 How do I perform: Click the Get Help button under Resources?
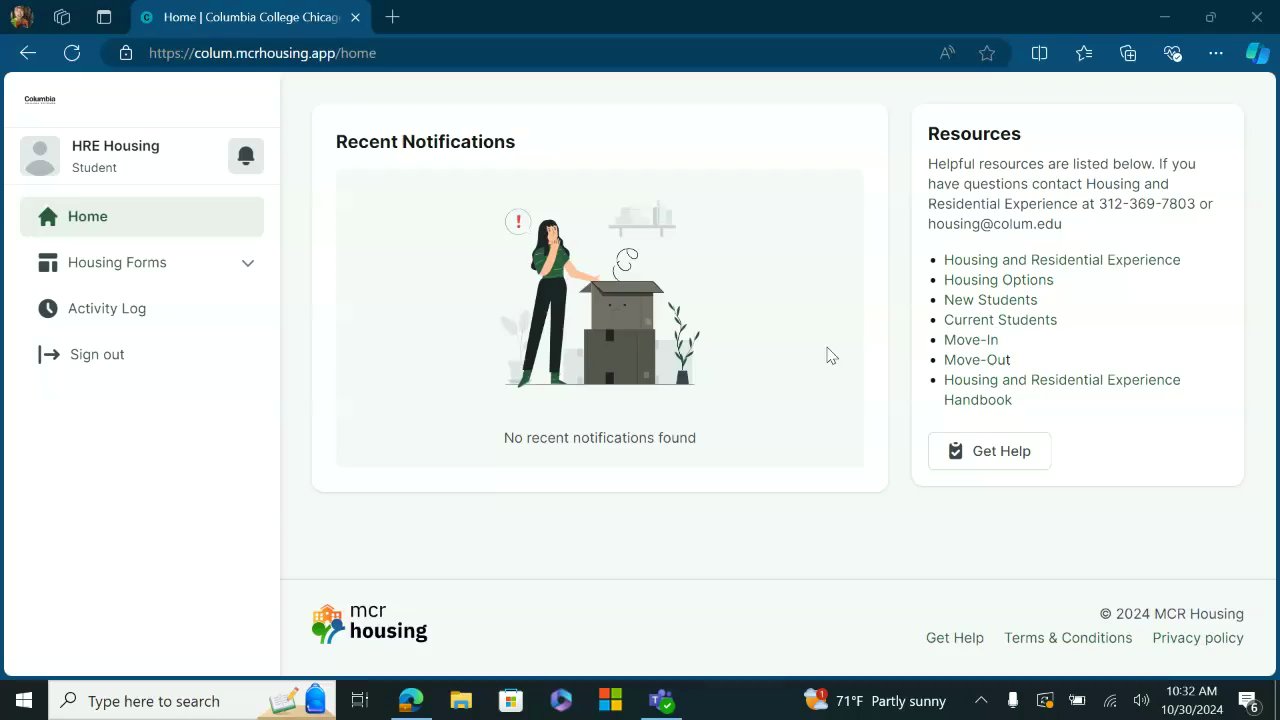click(x=989, y=451)
